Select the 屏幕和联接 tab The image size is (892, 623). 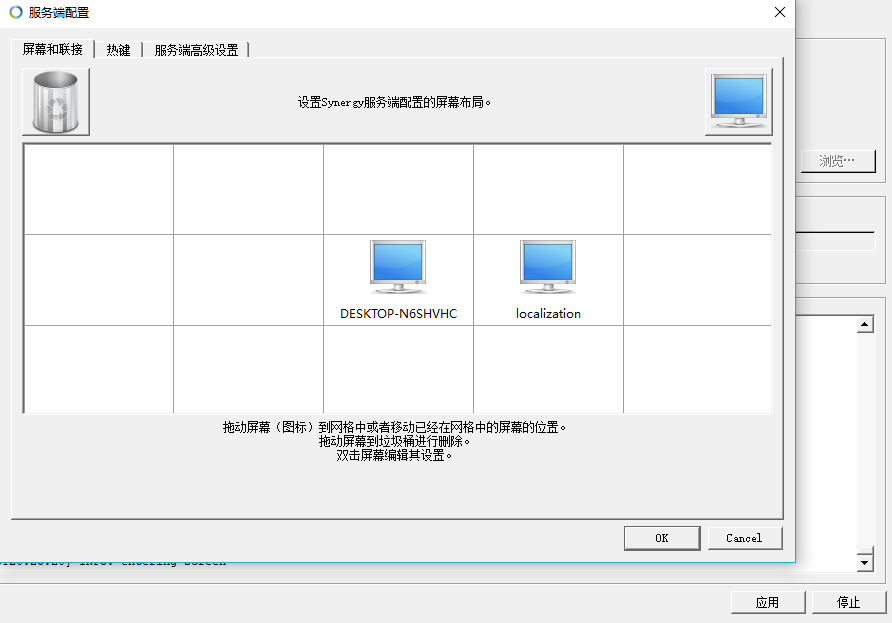[52, 48]
